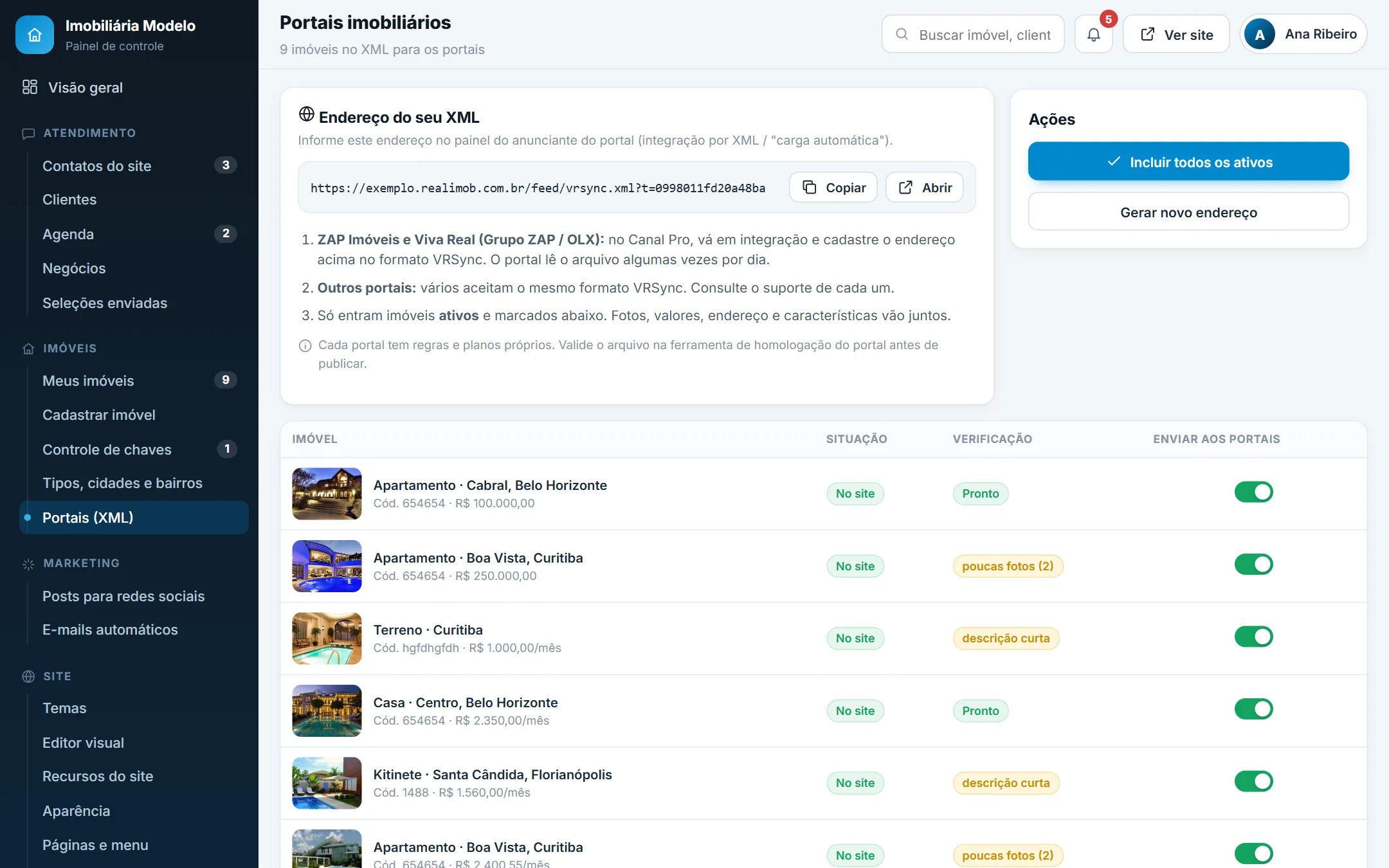Toggle portal sending for Apartamento Cabral, Belo Horizonte

(x=1253, y=493)
